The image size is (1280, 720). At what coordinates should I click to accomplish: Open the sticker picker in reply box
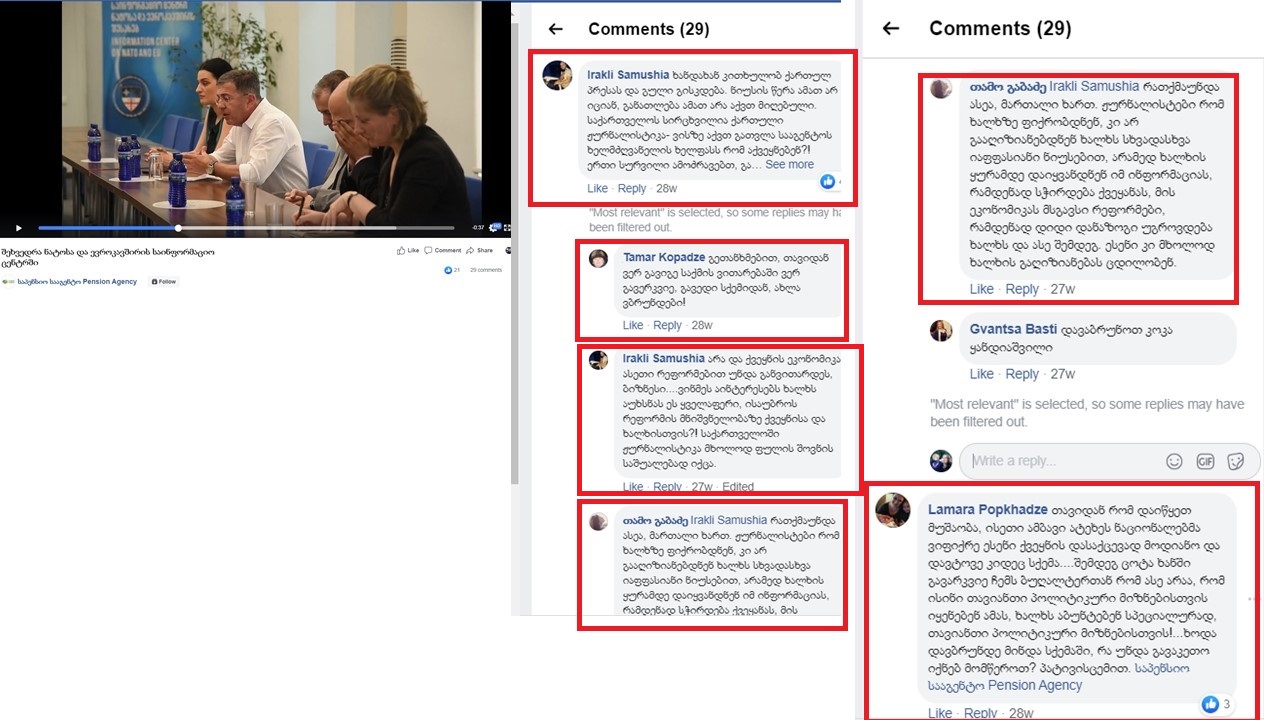point(1236,461)
